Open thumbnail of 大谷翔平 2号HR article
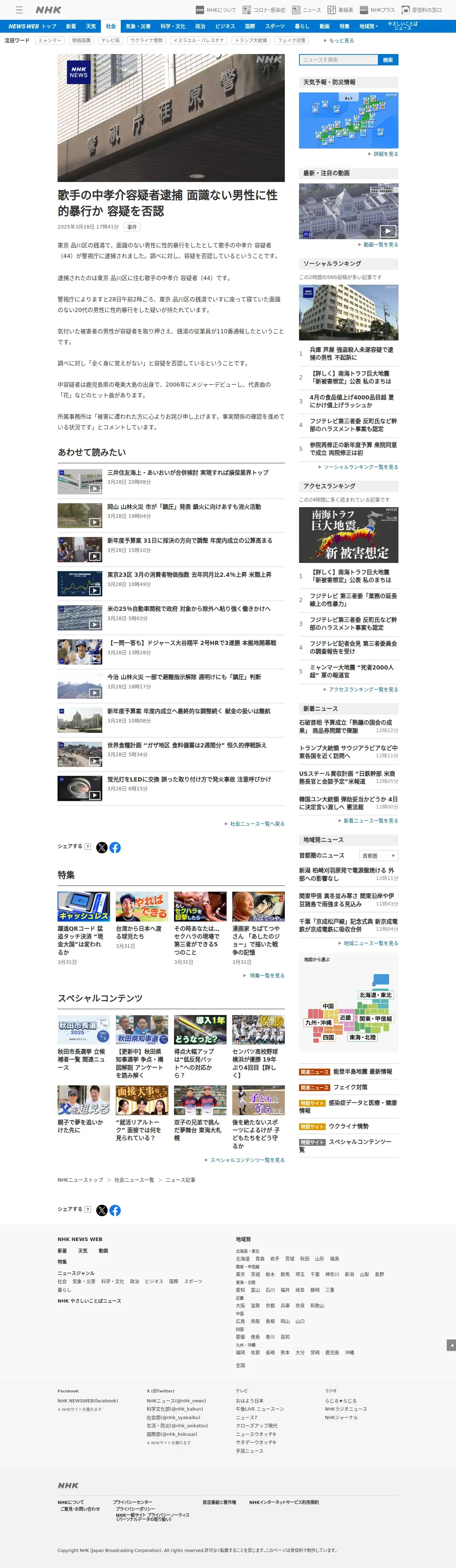 [80, 652]
